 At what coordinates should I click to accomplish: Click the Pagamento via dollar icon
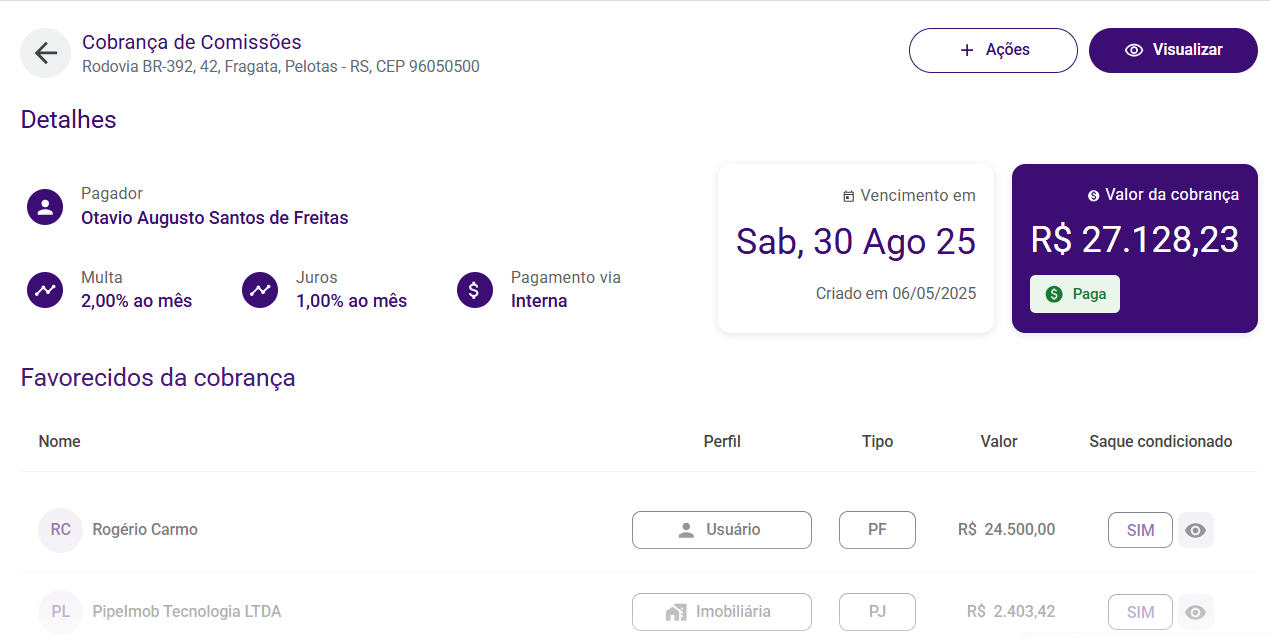click(x=474, y=290)
